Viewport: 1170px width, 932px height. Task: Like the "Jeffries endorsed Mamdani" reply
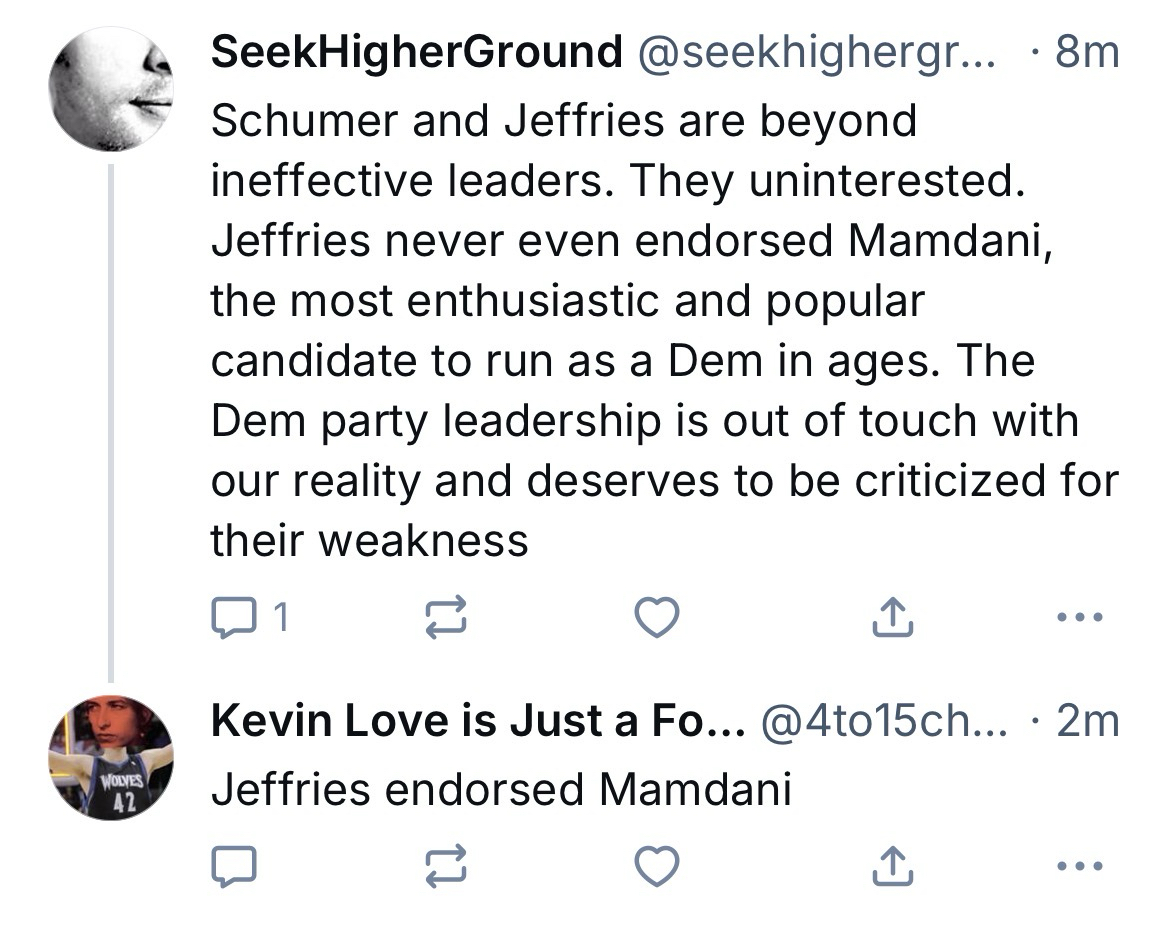pos(658,867)
